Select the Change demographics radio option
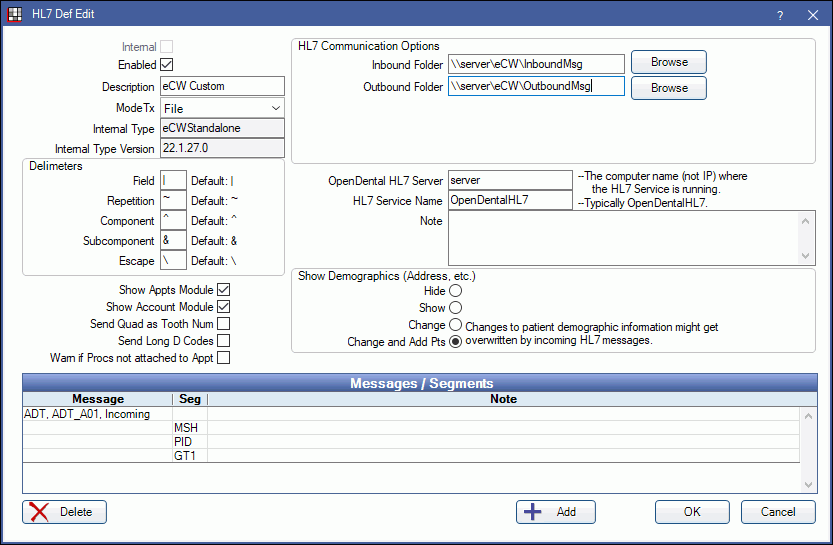 (x=456, y=325)
